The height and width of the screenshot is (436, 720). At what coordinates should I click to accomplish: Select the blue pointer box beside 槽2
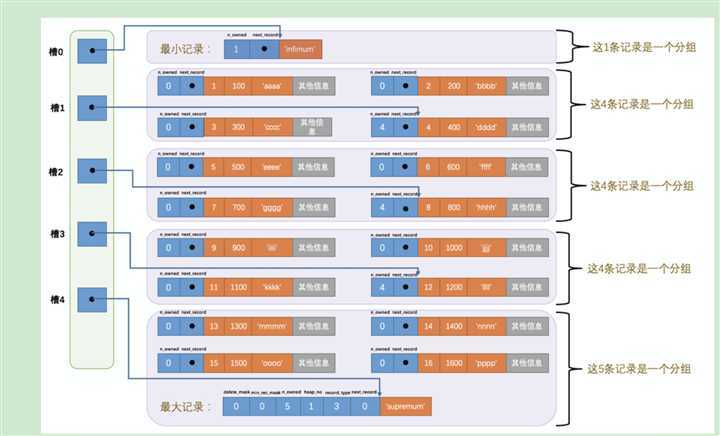click(92, 171)
